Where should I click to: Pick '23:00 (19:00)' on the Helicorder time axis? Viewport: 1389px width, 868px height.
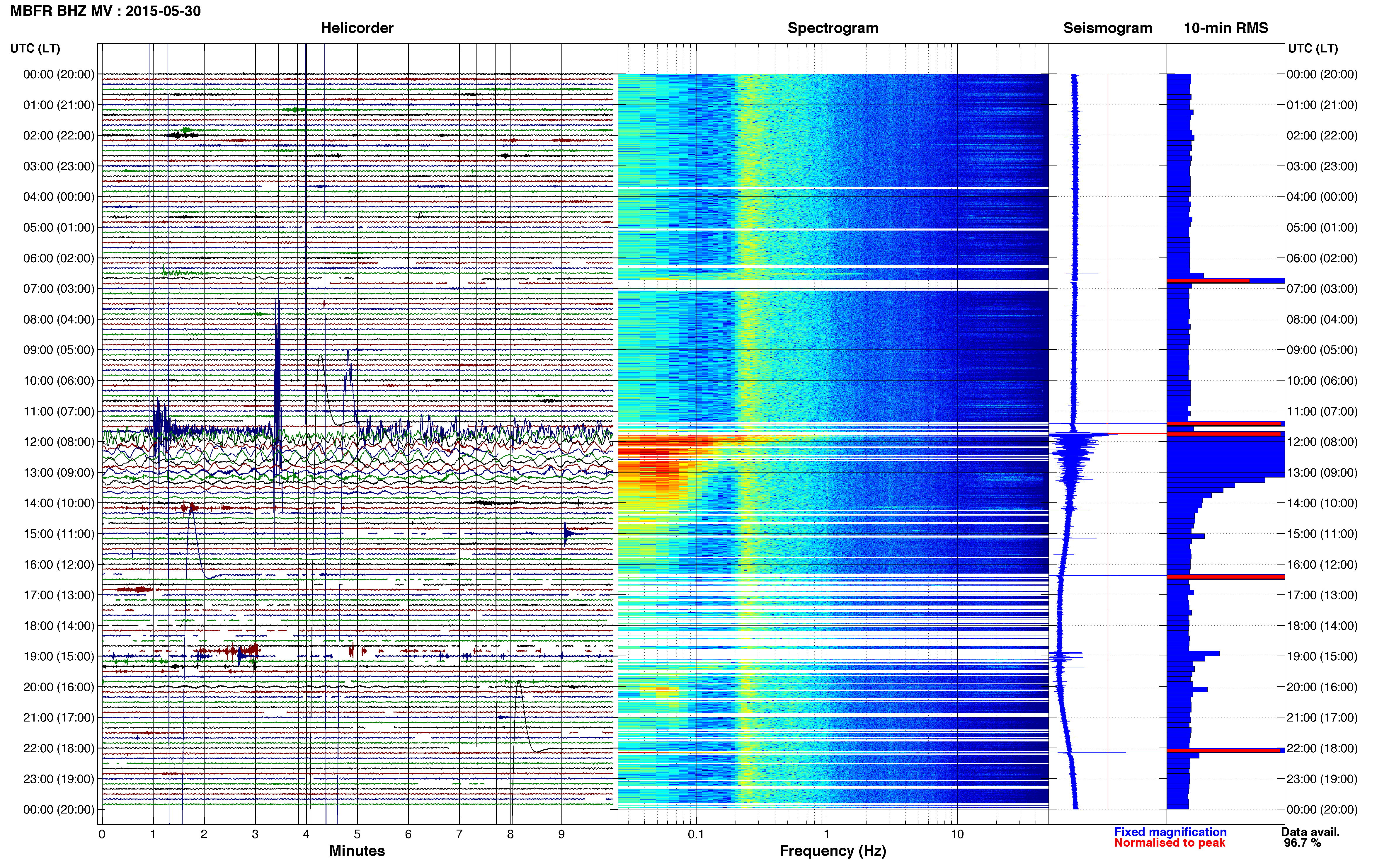(x=59, y=779)
